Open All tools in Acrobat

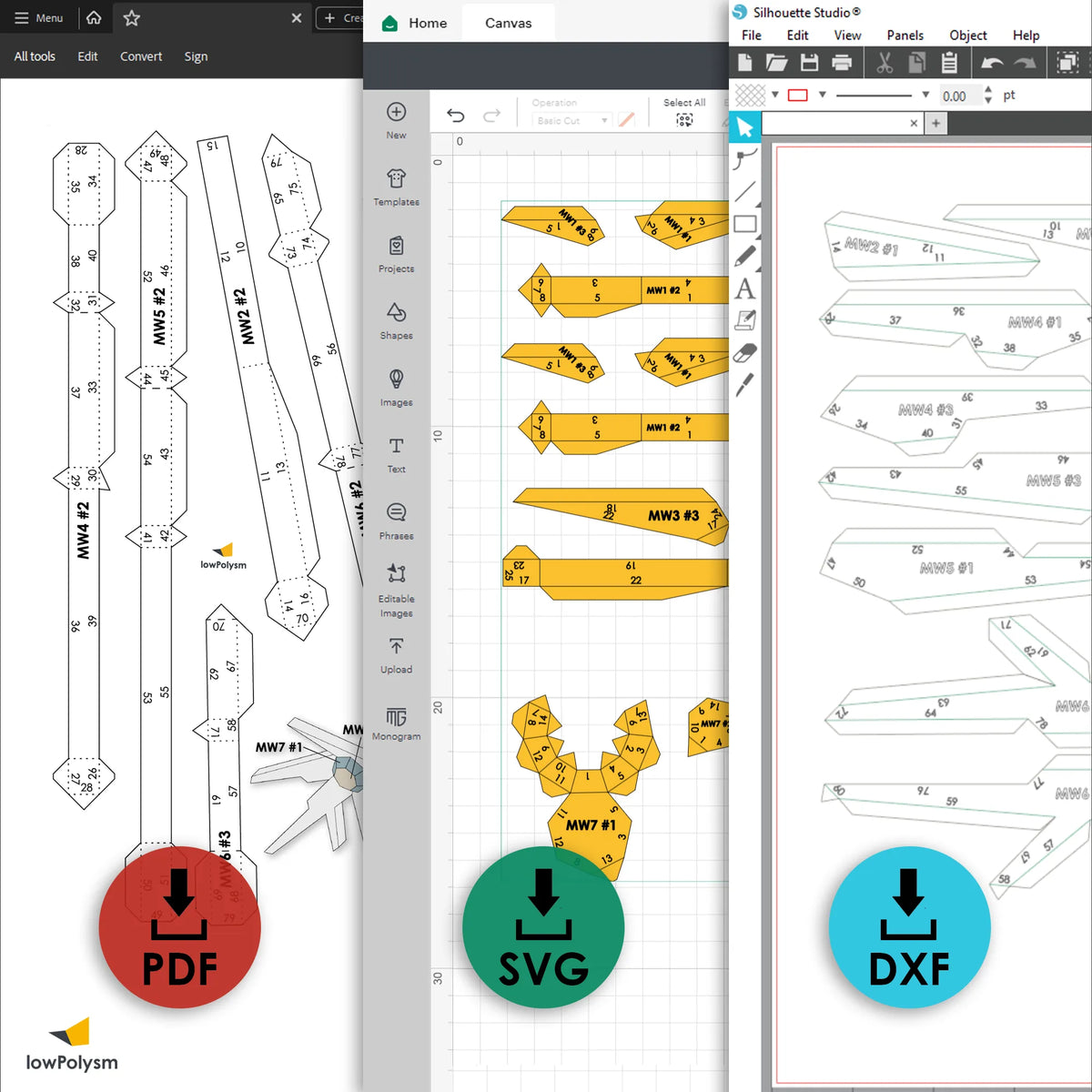click(x=35, y=56)
